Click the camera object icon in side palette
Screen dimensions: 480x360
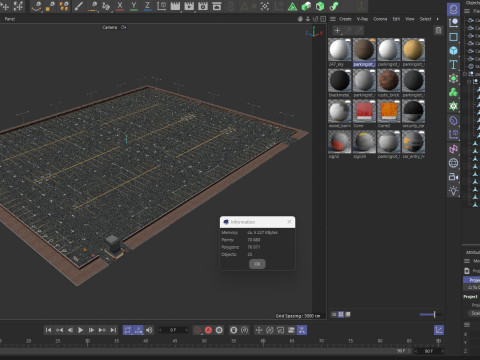(453, 177)
